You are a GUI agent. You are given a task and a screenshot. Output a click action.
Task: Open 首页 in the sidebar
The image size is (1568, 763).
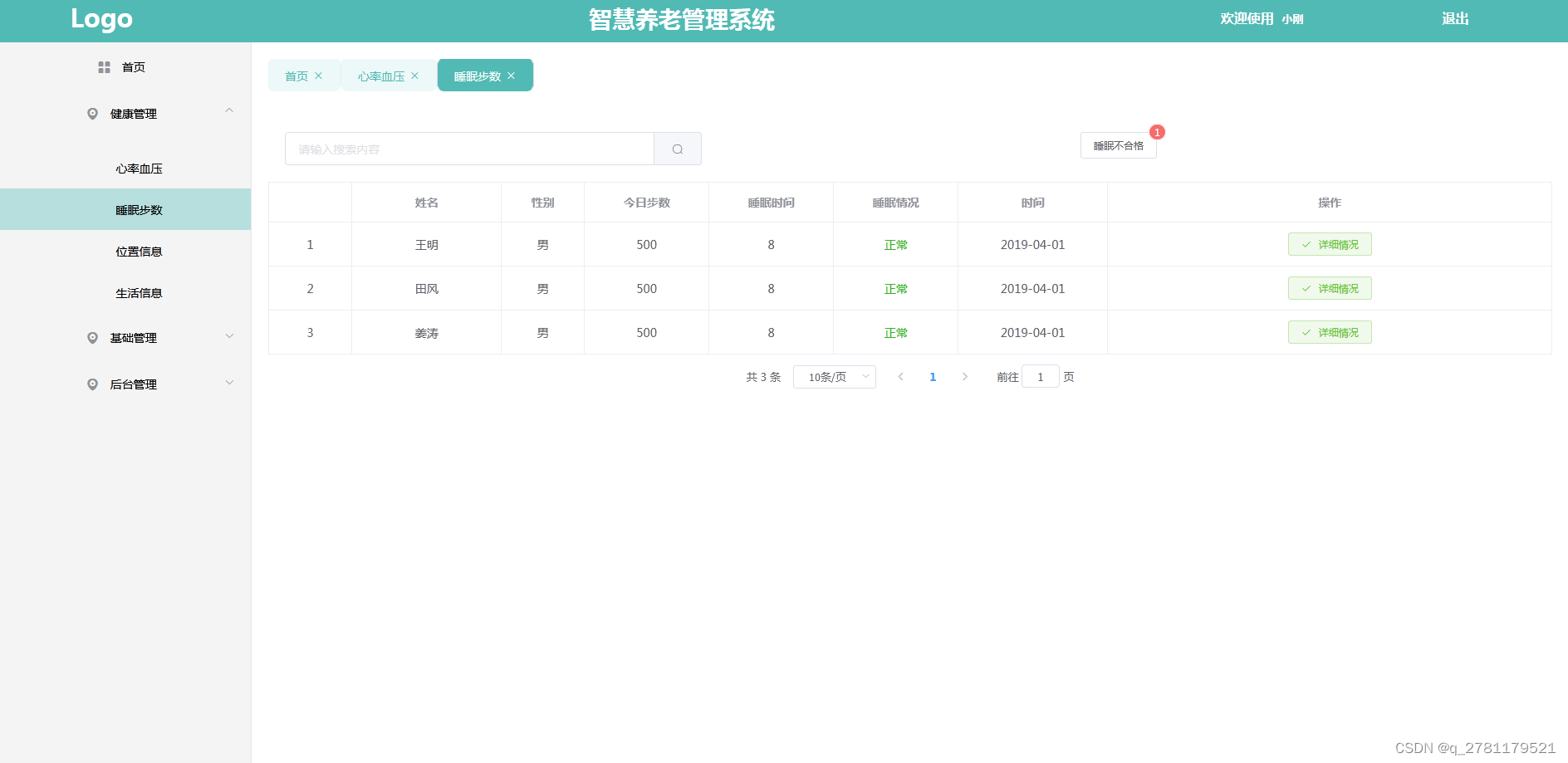click(x=125, y=67)
